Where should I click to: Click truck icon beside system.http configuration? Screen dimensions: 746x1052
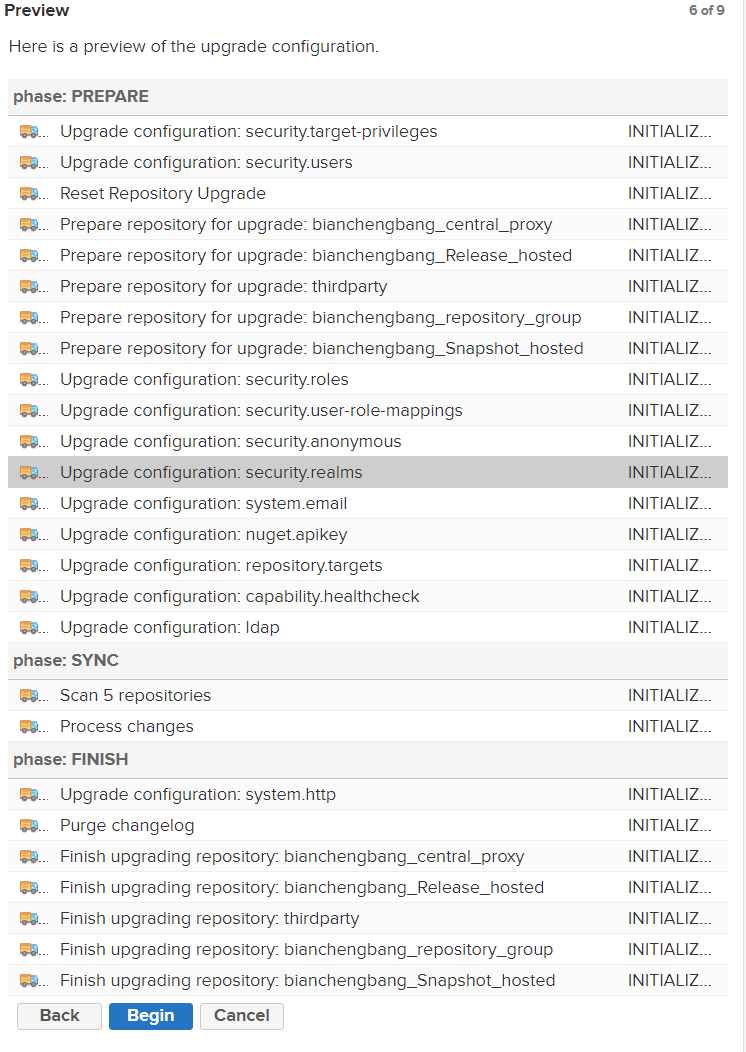click(x=30, y=794)
